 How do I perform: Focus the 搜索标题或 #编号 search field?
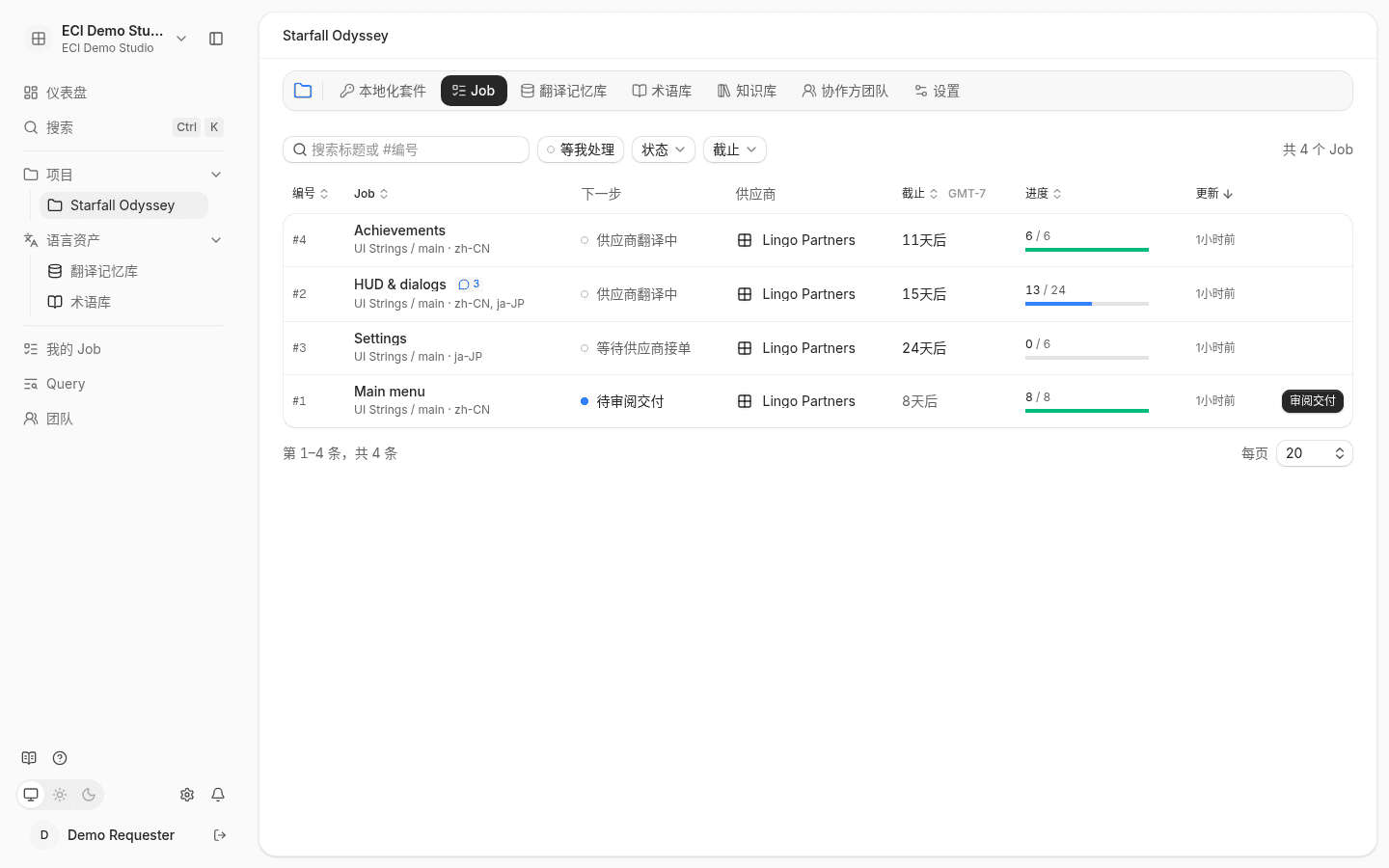pyautogui.click(x=406, y=149)
